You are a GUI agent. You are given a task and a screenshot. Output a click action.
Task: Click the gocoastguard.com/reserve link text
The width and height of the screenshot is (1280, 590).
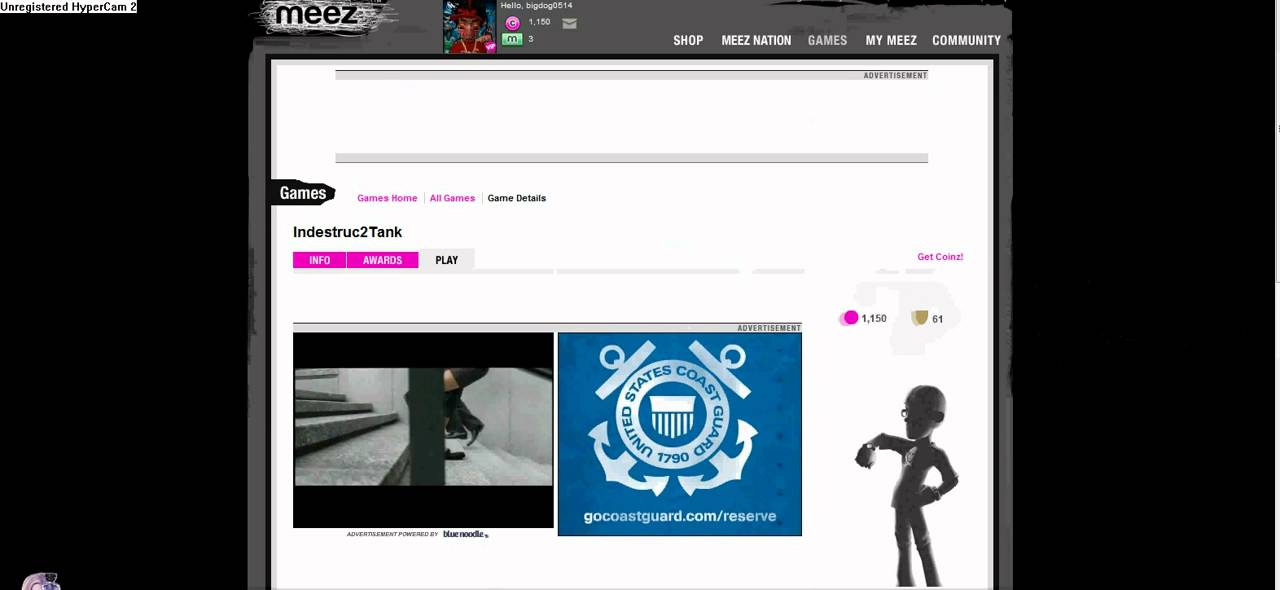pos(680,517)
